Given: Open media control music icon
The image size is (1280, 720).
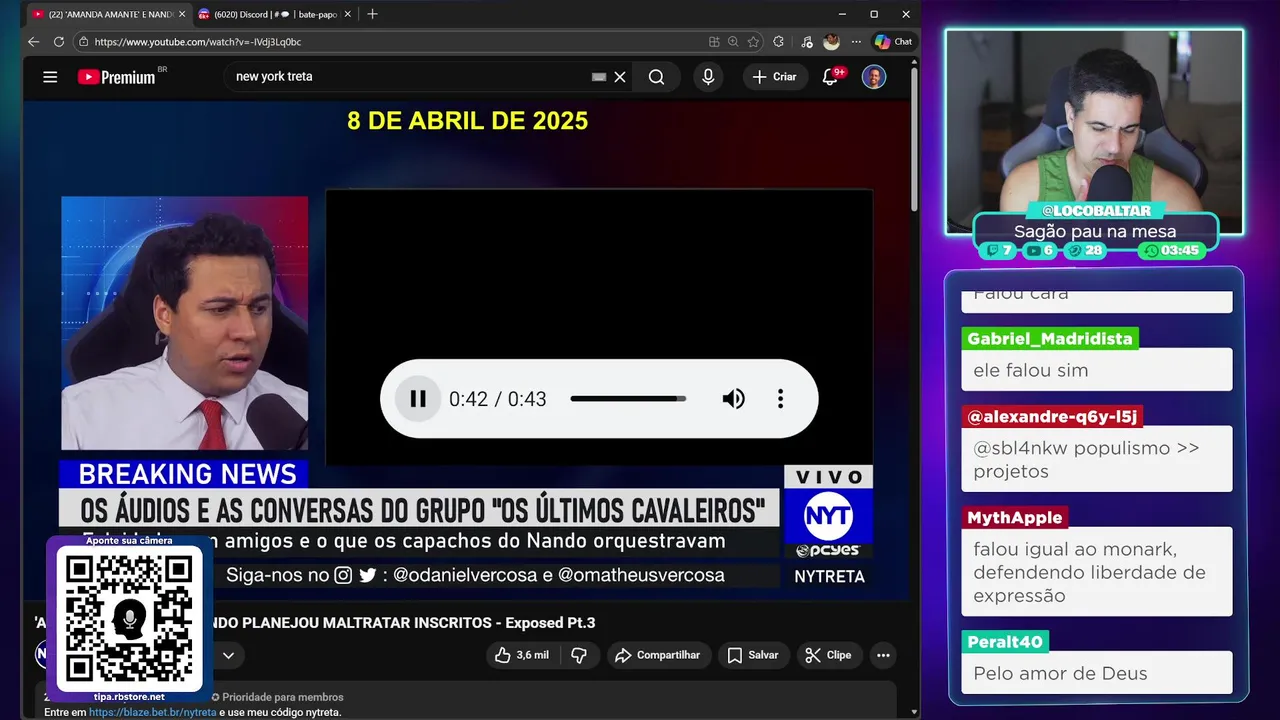Looking at the screenshot, I should (806, 42).
